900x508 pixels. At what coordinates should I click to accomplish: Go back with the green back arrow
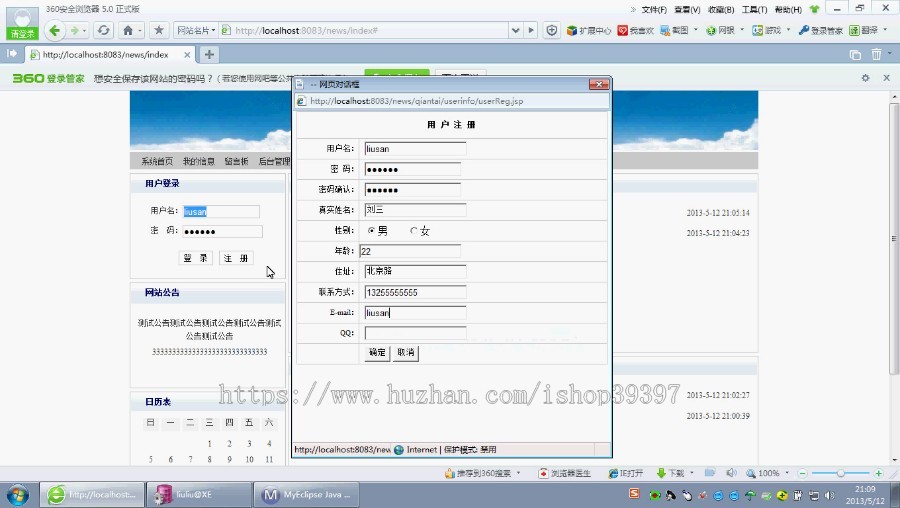(55, 30)
